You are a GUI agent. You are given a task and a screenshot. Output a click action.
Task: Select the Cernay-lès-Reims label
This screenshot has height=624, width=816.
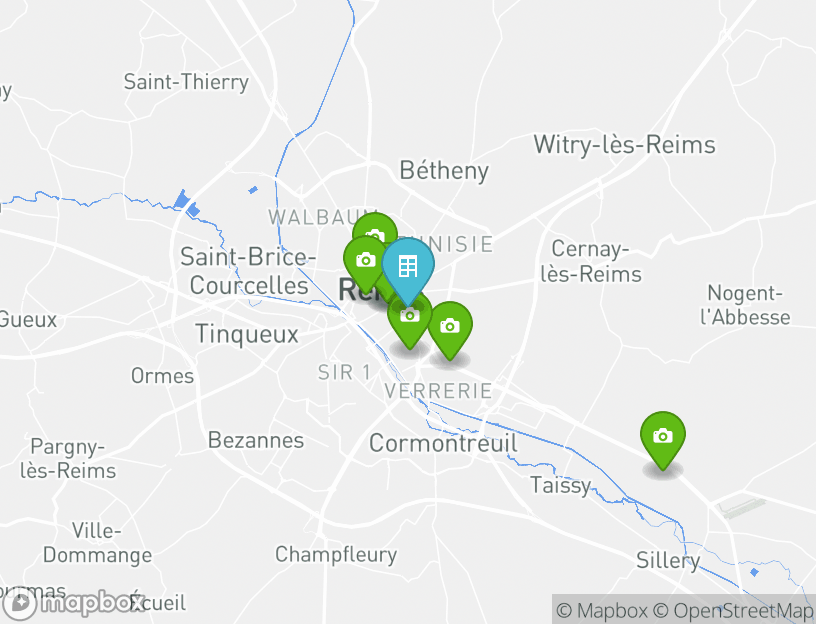(x=597, y=261)
